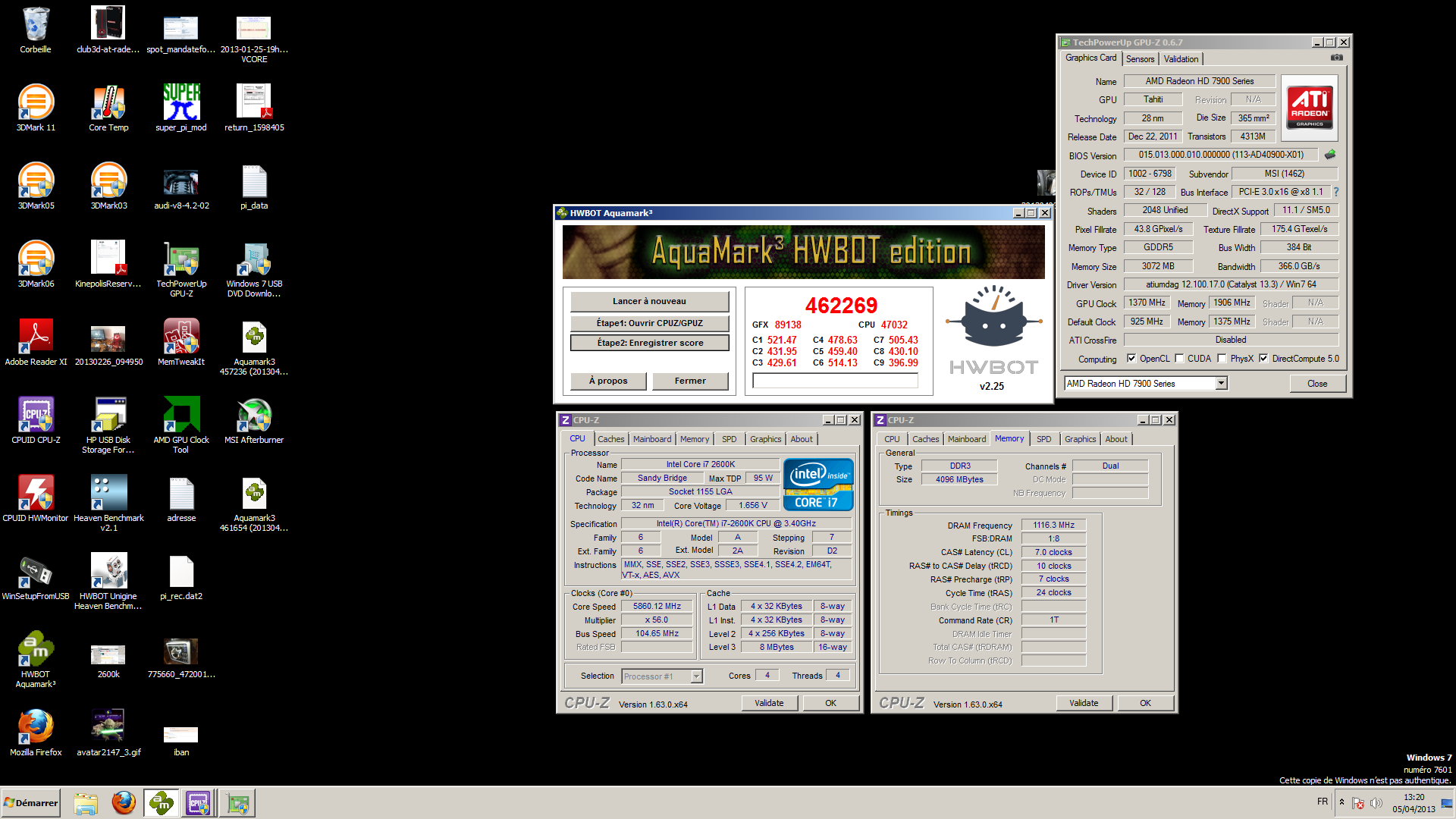Viewport: 1456px width, 819px height.
Task: Open MSI Afterburner desktop icon
Action: point(254,420)
